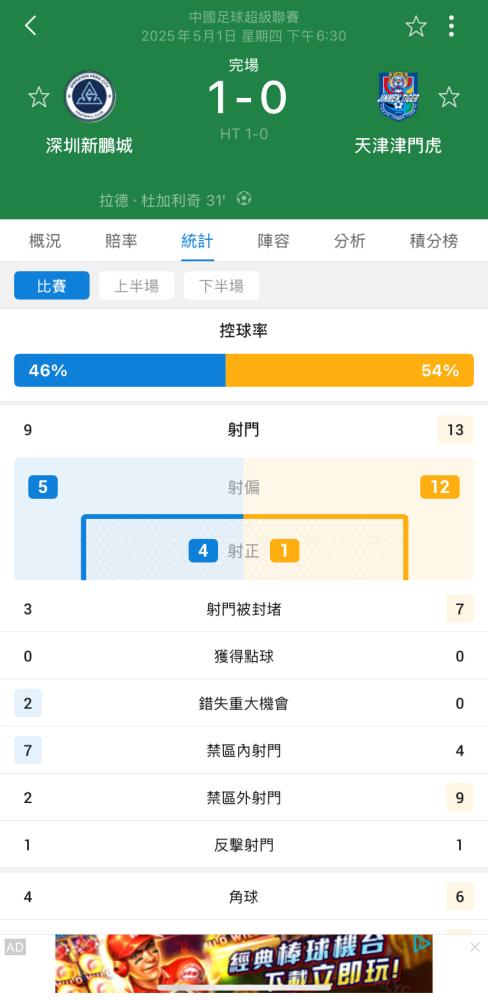Select the 下半場 filter
The height and width of the screenshot is (1000, 488).
(221, 285)
